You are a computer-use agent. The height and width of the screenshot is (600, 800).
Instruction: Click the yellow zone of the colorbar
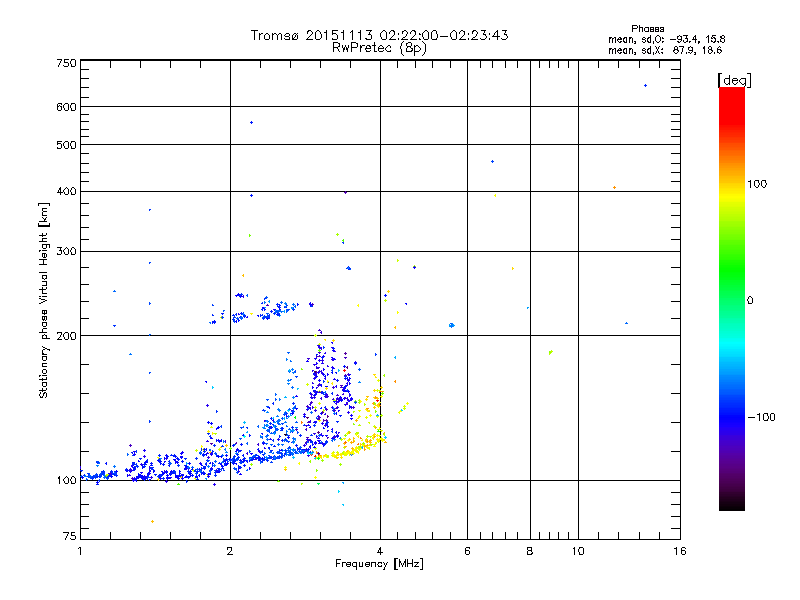click(732, 196)
